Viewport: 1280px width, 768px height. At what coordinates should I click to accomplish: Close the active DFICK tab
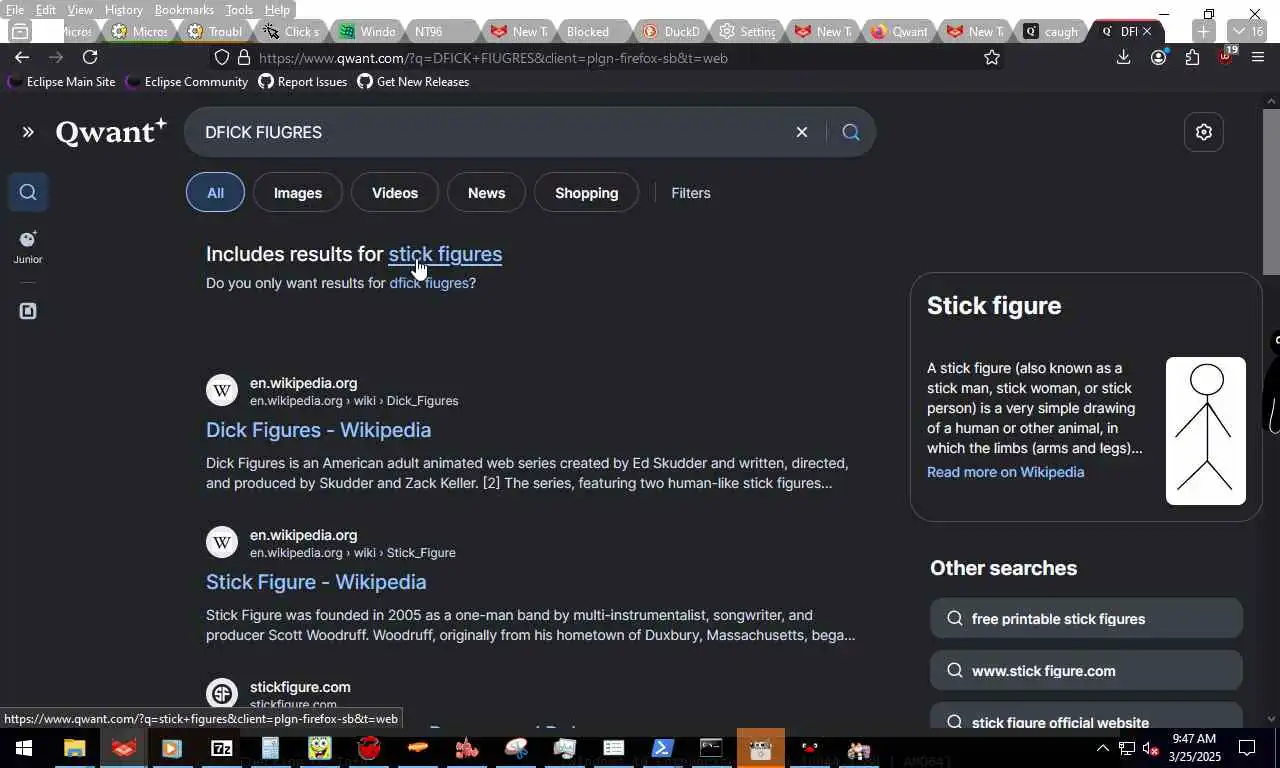[x=1147, y=31]
